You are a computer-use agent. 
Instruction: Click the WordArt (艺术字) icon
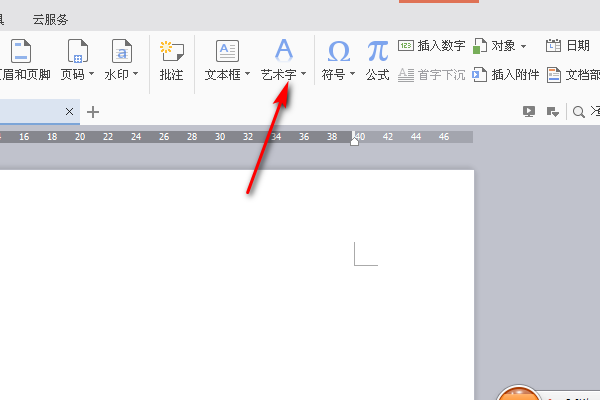pos(284,50)
